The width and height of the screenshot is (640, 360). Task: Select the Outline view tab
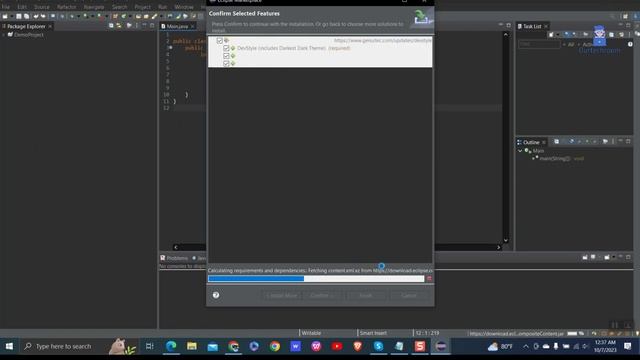tap(531, 142)
